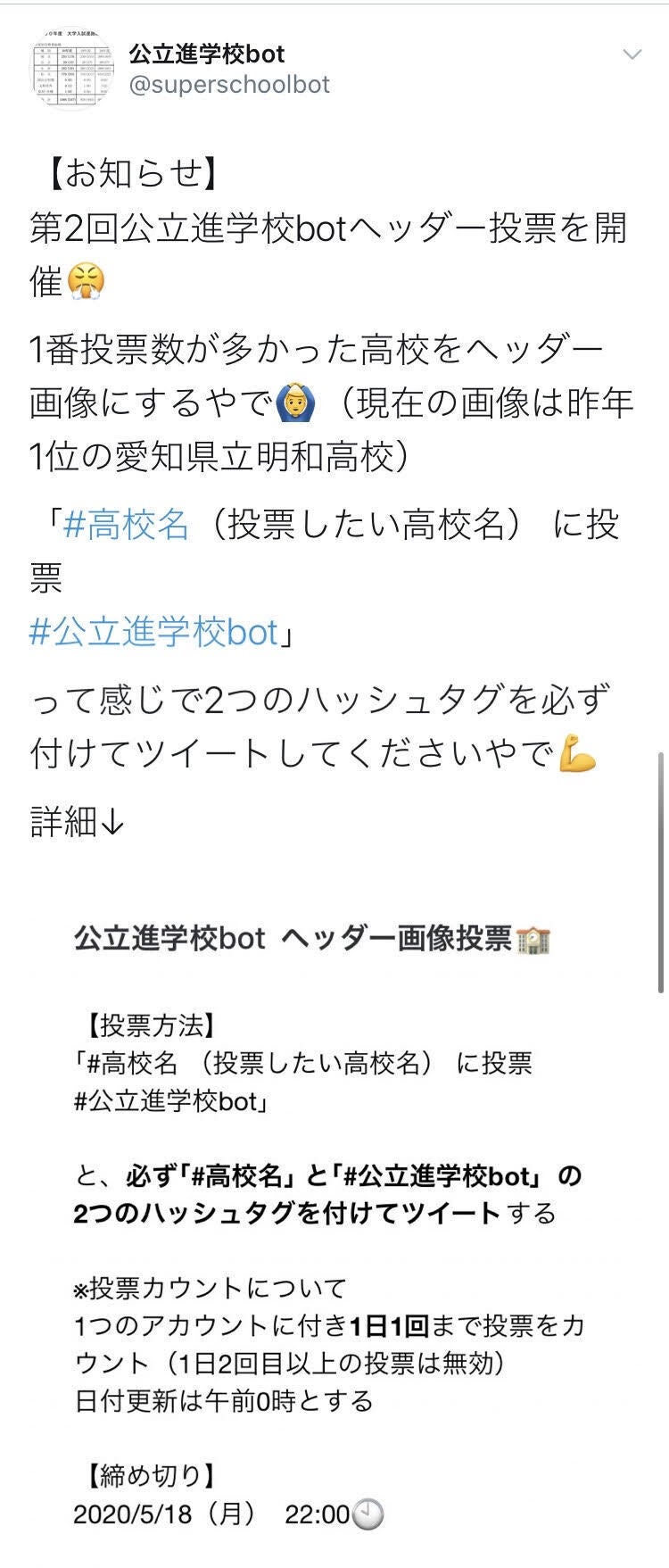Tap the flexed biceps emoji
The width and height of the screenshot is (669, 1568).
pos(577,755)
